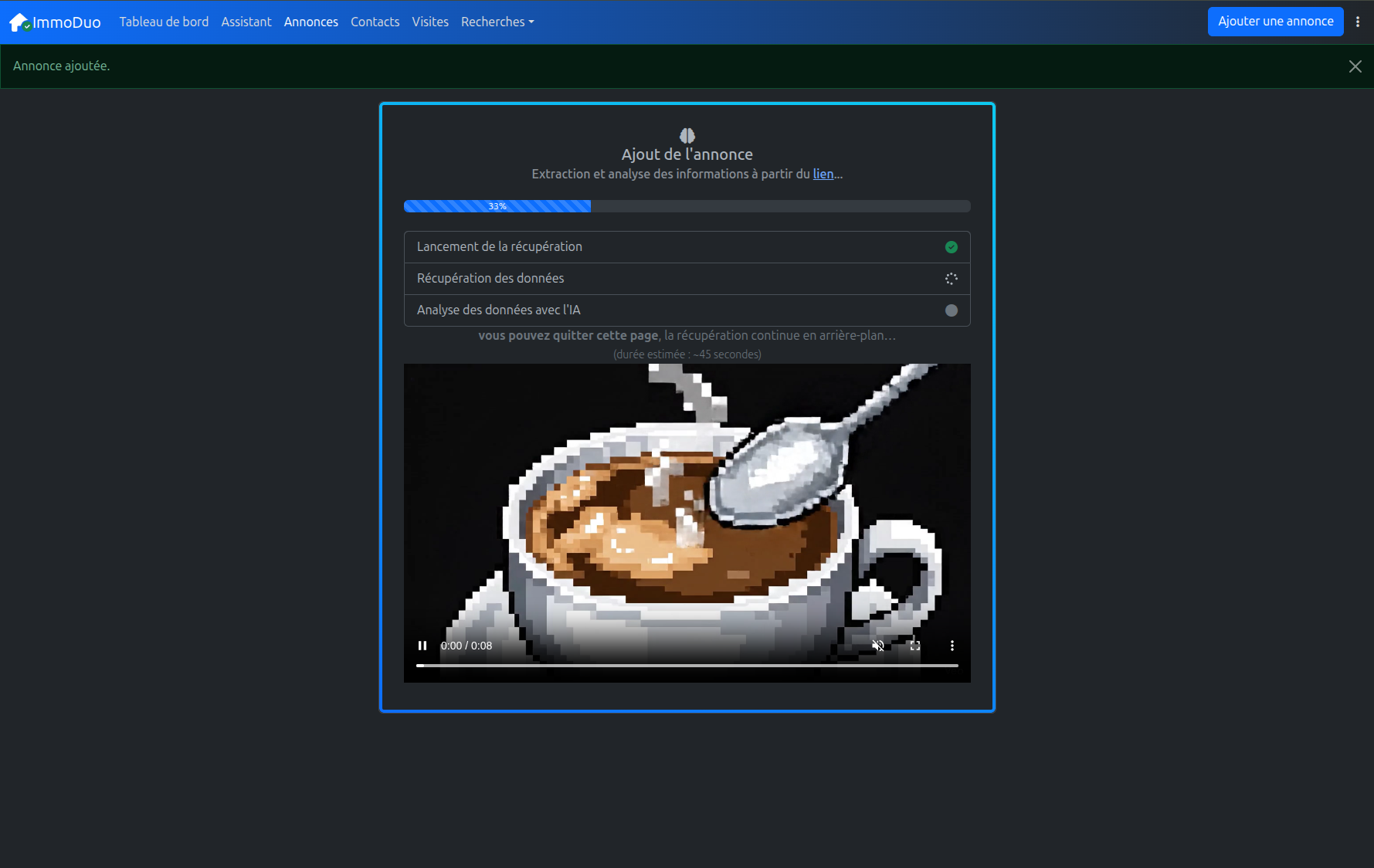Toggle video fullscreen mode
The height and width of the screenshot is (868, 1374).
pos(915,646)
